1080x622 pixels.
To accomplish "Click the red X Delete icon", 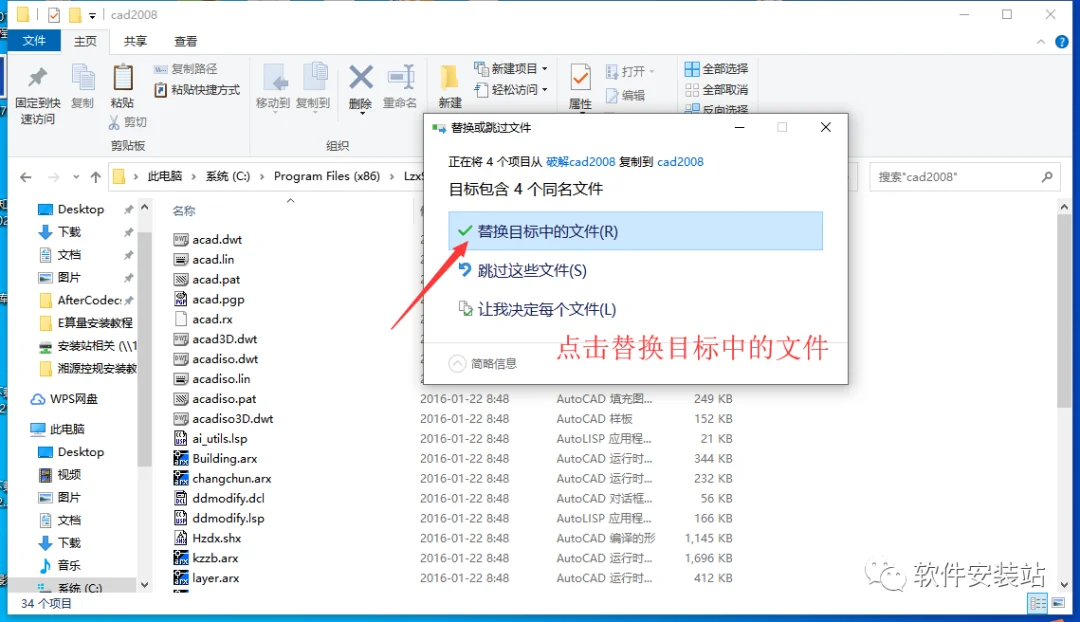I will [360, 77].
